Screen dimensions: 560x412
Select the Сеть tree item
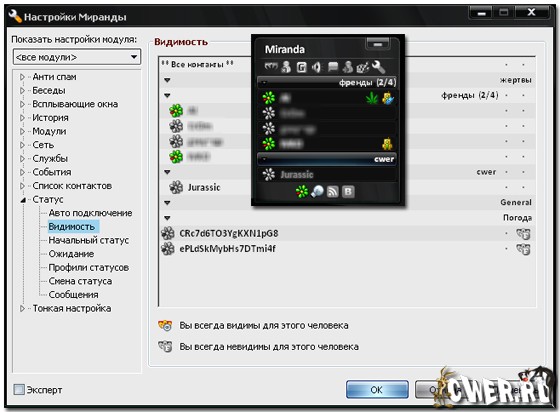tap(43, 145)
